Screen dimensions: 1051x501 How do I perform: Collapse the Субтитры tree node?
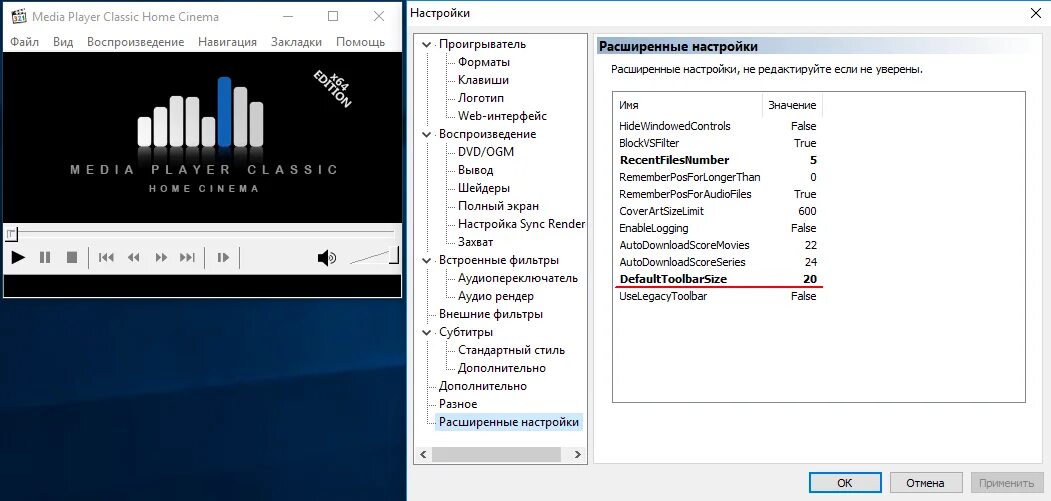[x=426, y=332]
